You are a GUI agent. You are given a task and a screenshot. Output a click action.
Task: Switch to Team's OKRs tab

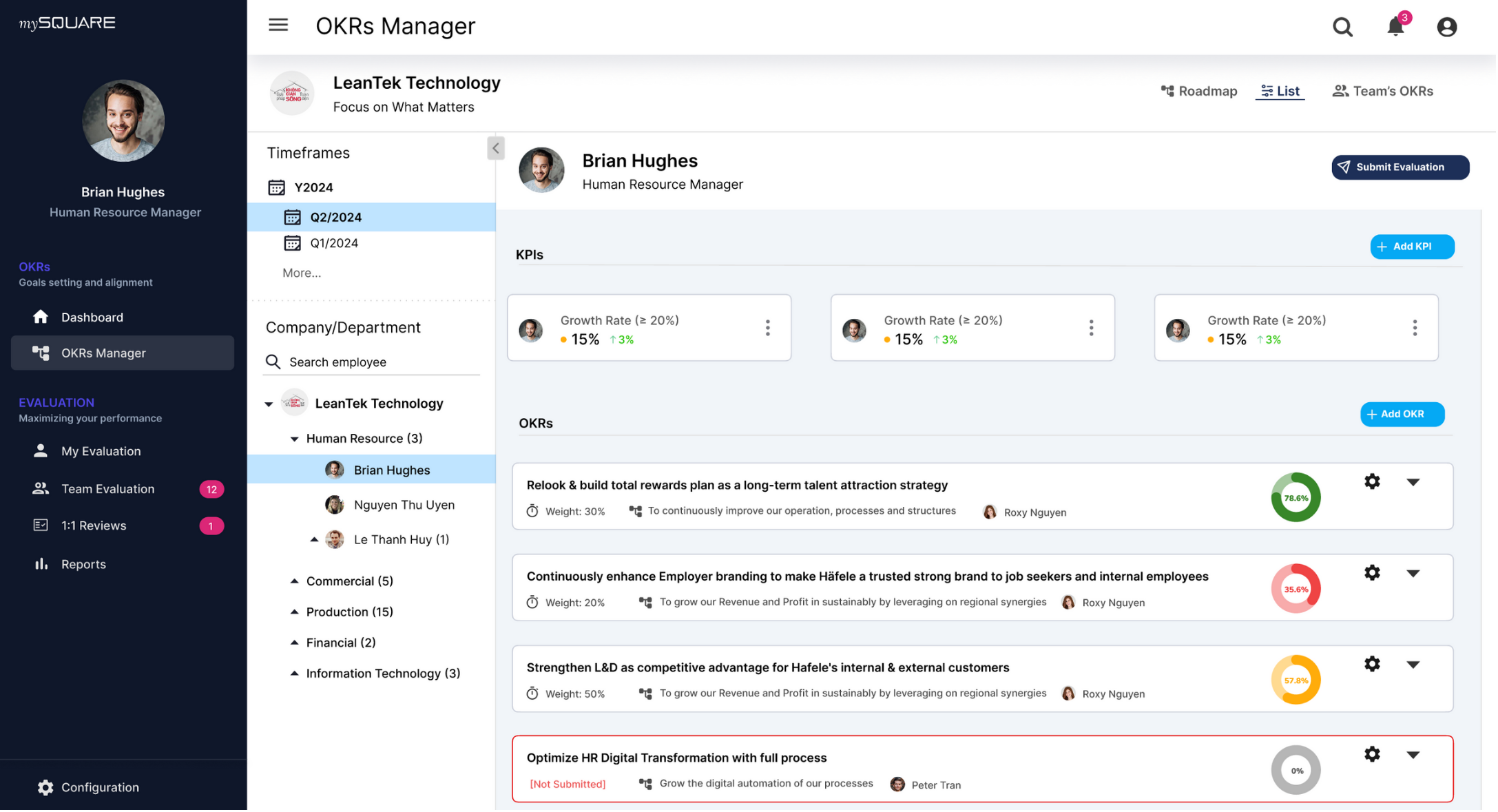tap(1382, 91)
